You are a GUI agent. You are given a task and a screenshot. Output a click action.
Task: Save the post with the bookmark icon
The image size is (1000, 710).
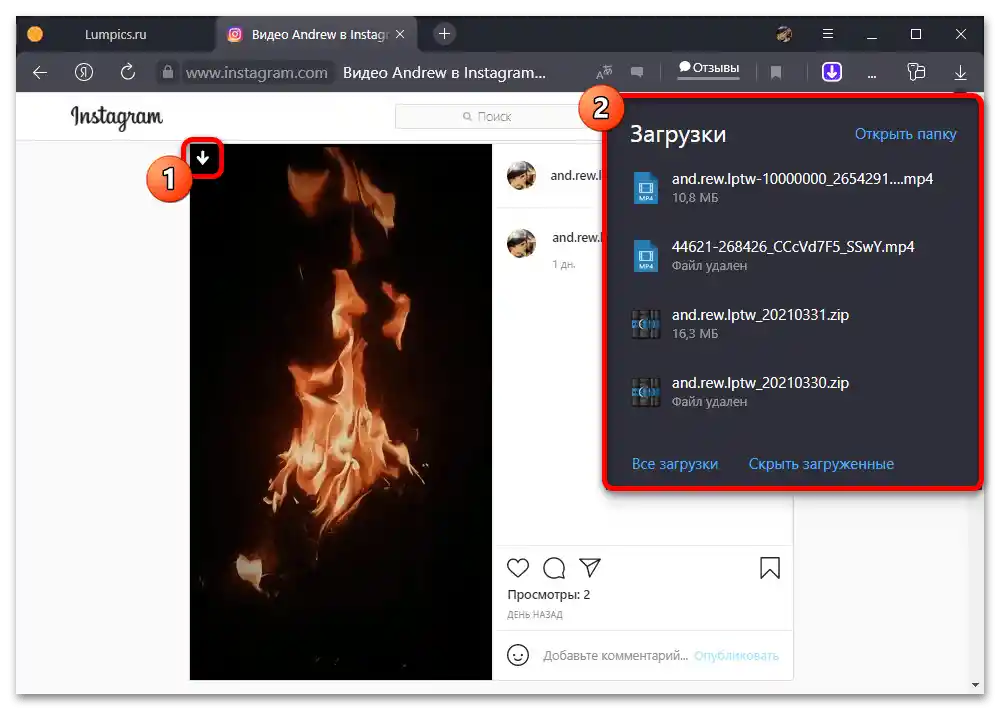click(x=770, y=568)
